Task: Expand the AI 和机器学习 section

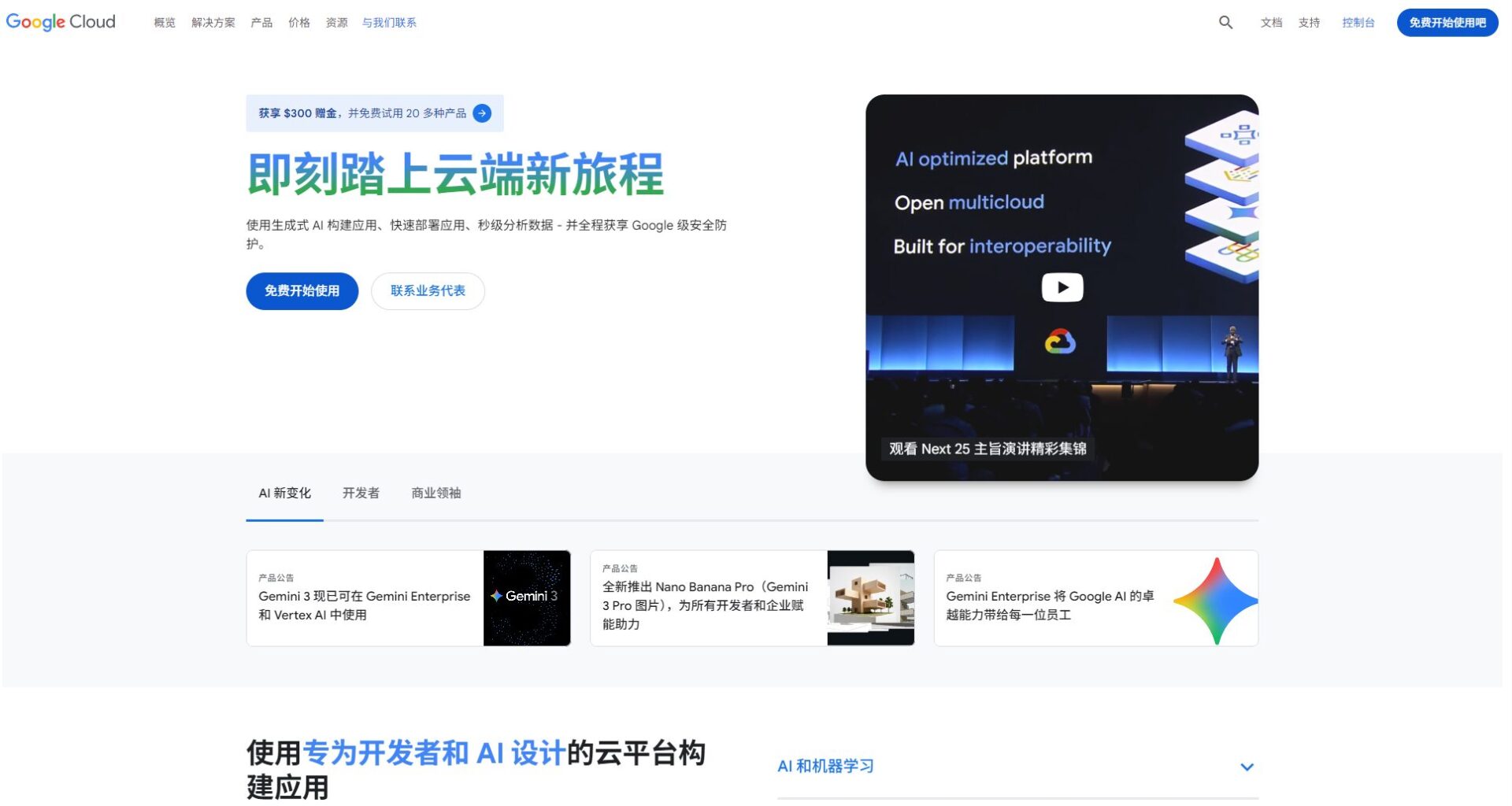Action: click(x=1247, y=766)
